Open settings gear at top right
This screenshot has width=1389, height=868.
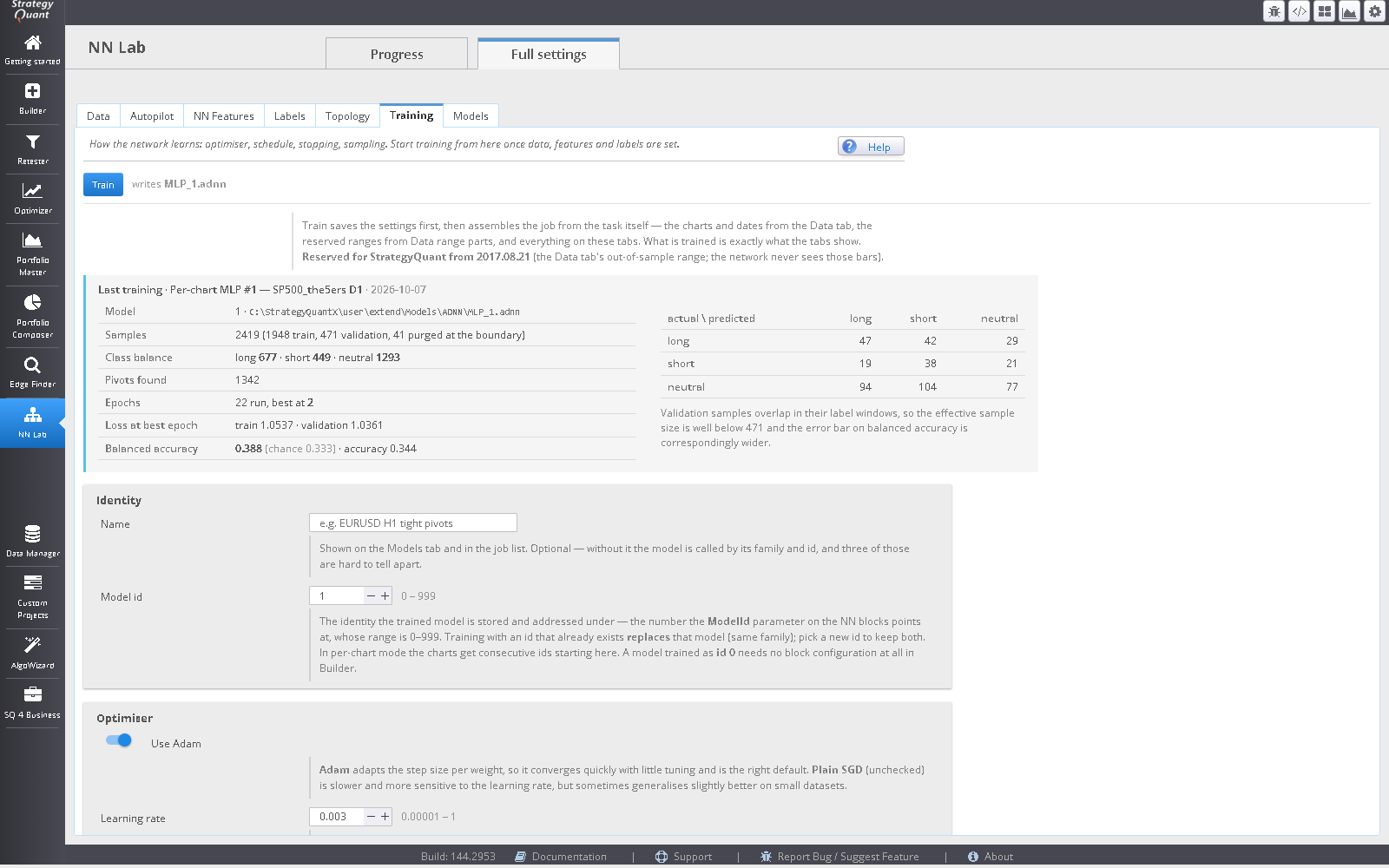[1374, 11]
